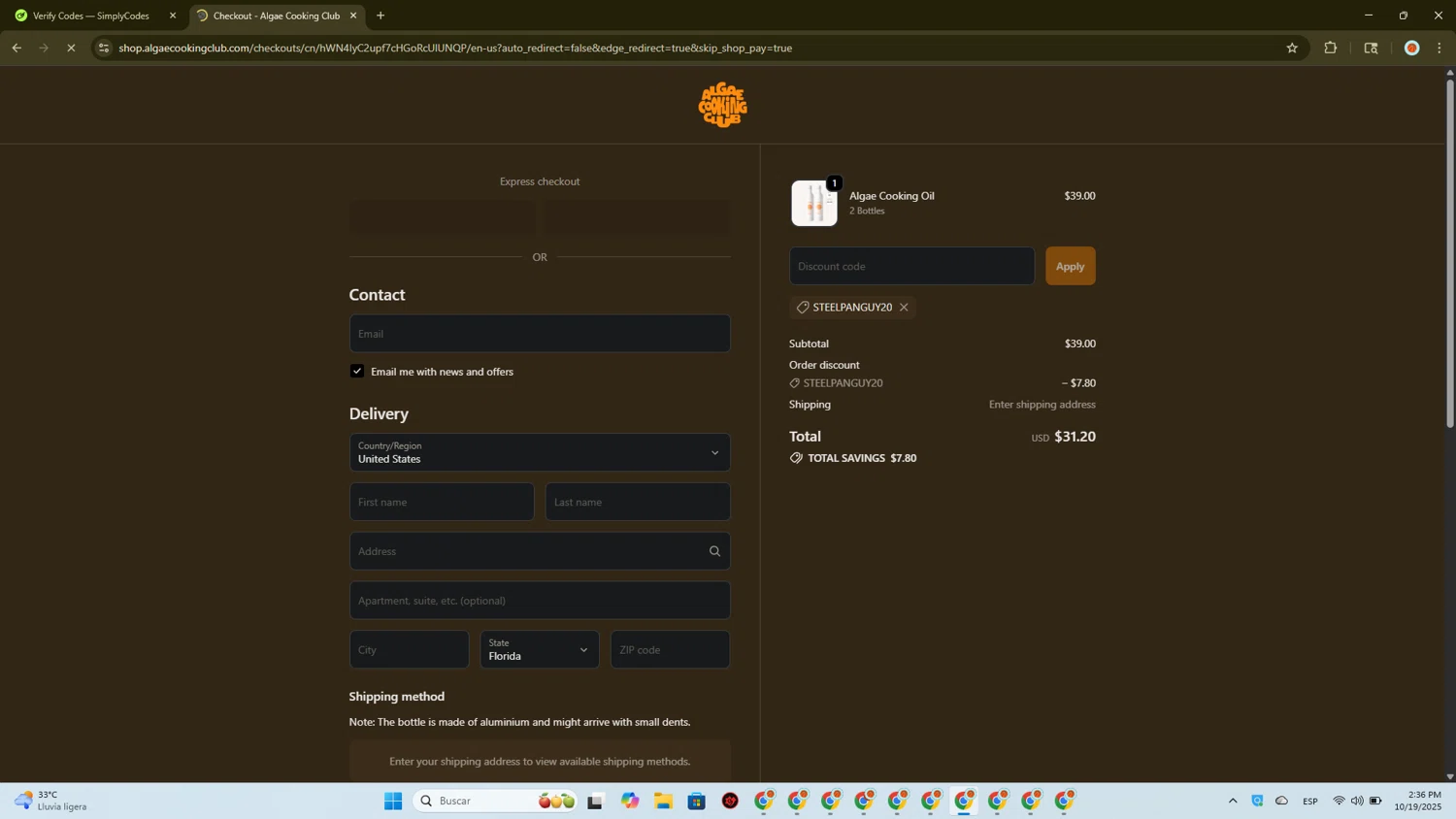The image size is (1456, 819).
Task: Close the Checkout Algae Cooking Club tab
Action: coord(353,16)
